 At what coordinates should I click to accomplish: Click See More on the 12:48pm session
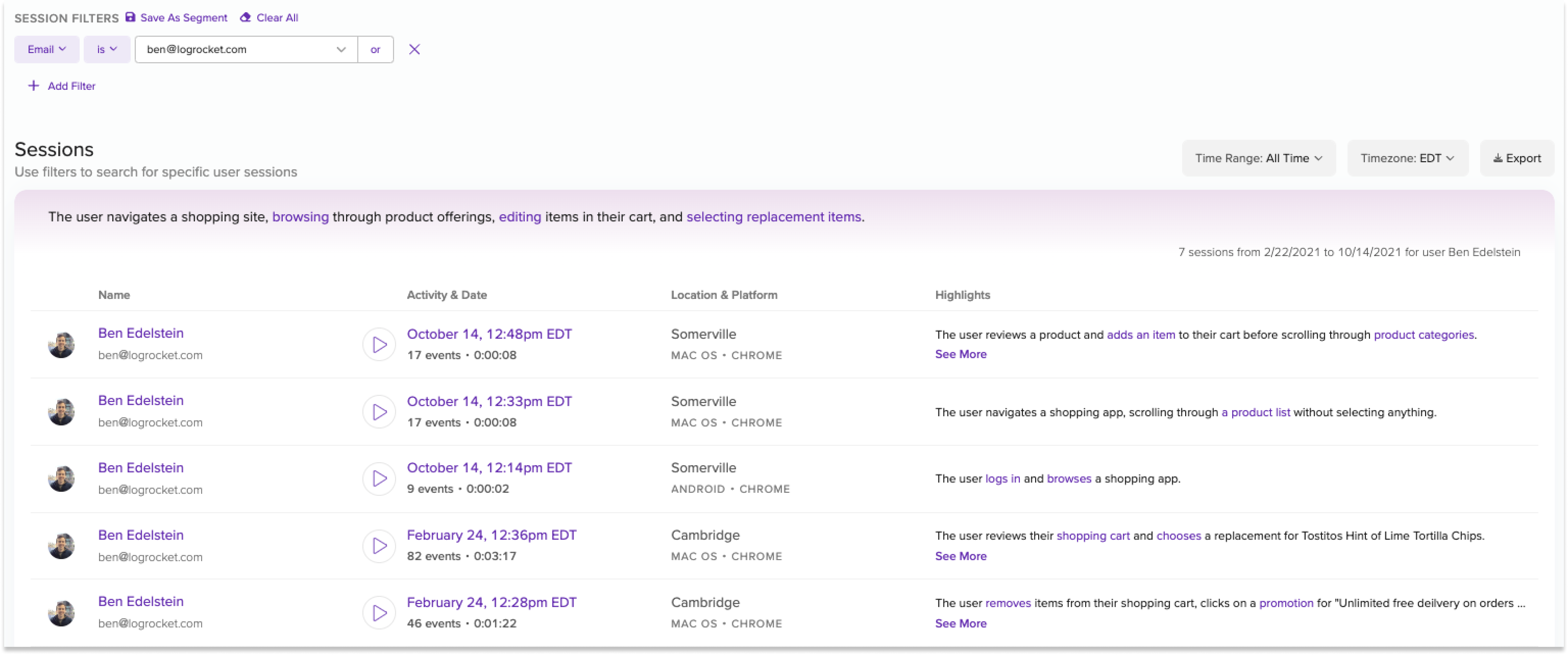click(x=961, y=354)
